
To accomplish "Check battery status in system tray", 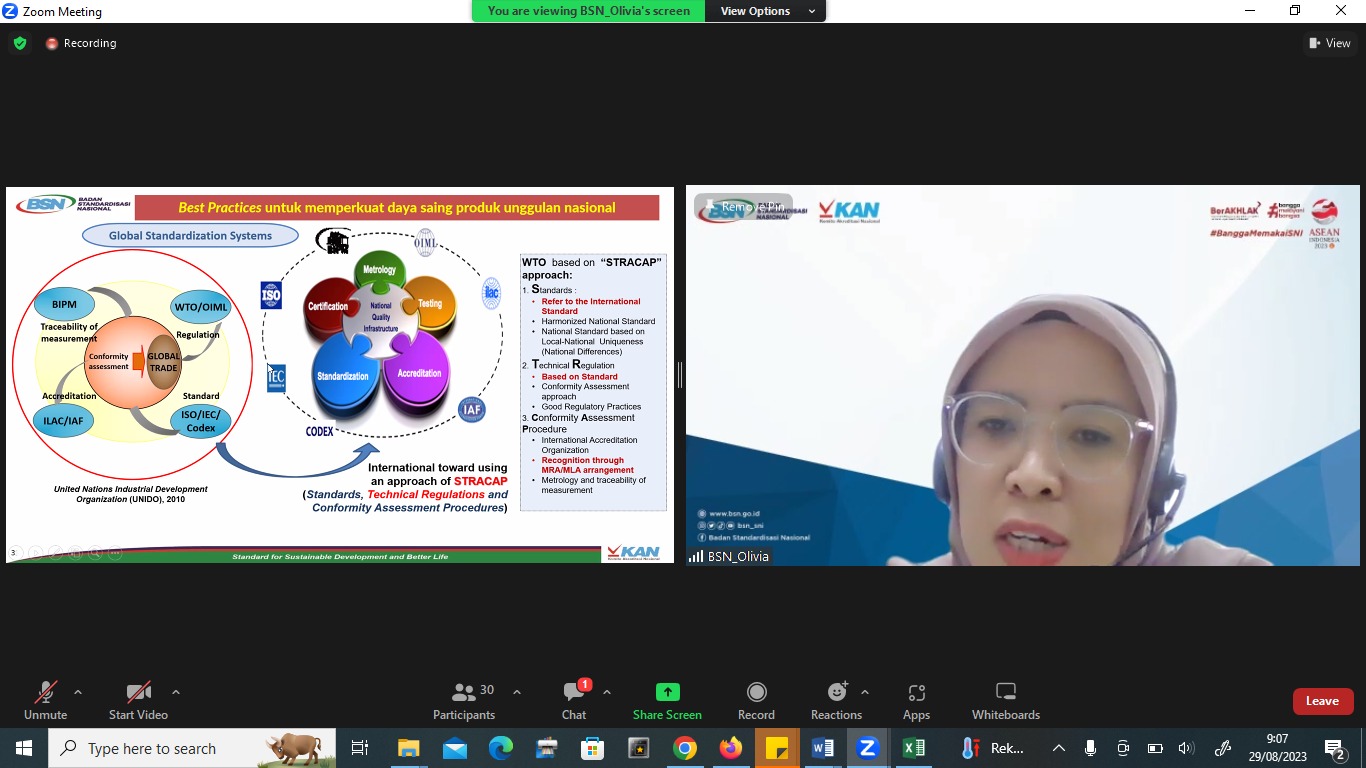I will (1155, 748).
